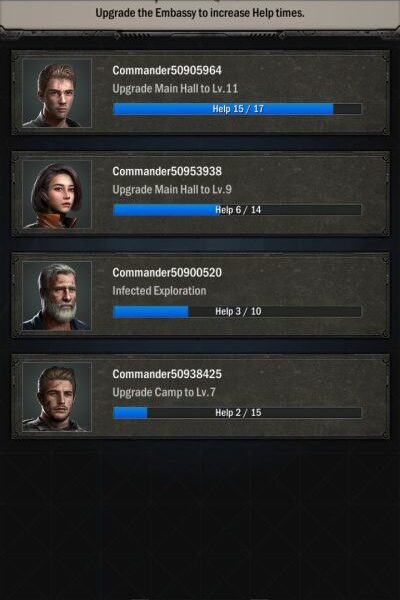
Task: Select the Upgrade Camp to Lv.7 request
Action: [164, 392]
